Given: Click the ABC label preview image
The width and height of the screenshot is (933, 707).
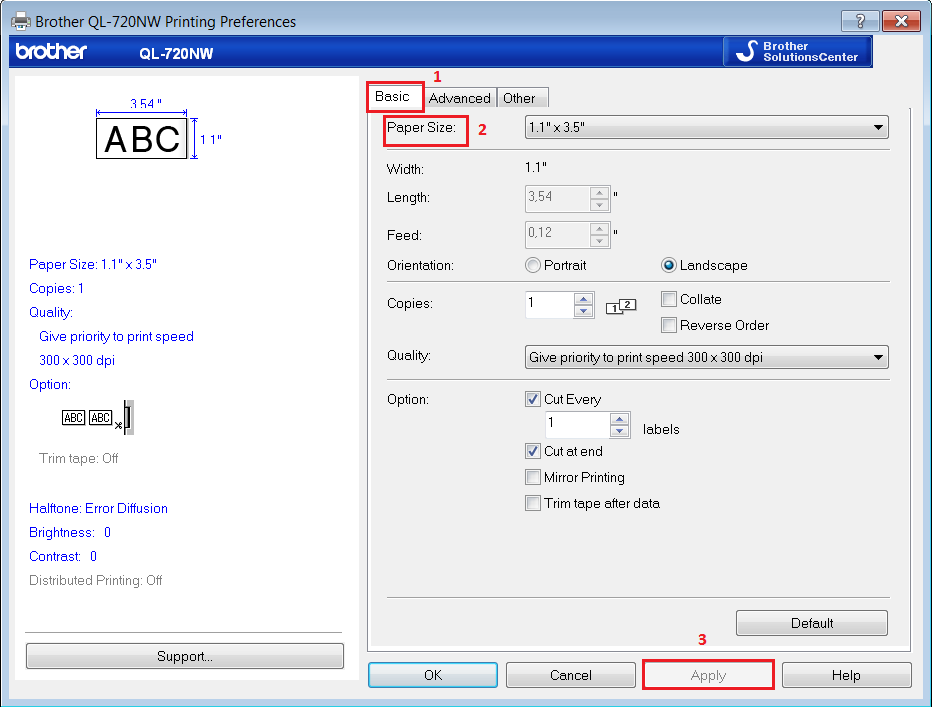Looking at the screenshot, I should point(142,139).
